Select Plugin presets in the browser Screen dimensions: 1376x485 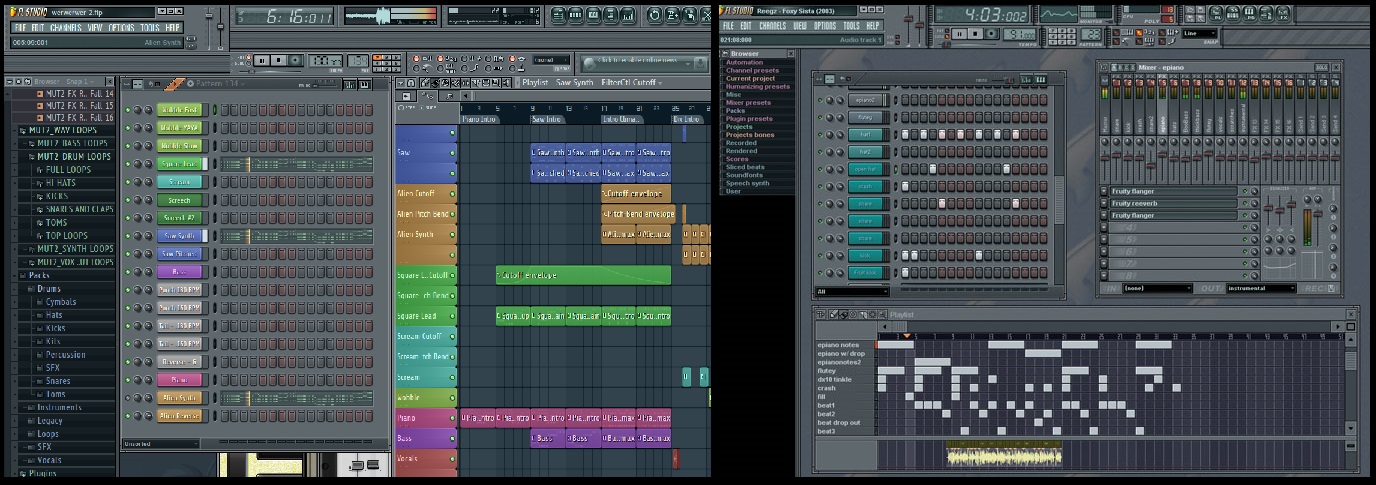pos(749,119)
